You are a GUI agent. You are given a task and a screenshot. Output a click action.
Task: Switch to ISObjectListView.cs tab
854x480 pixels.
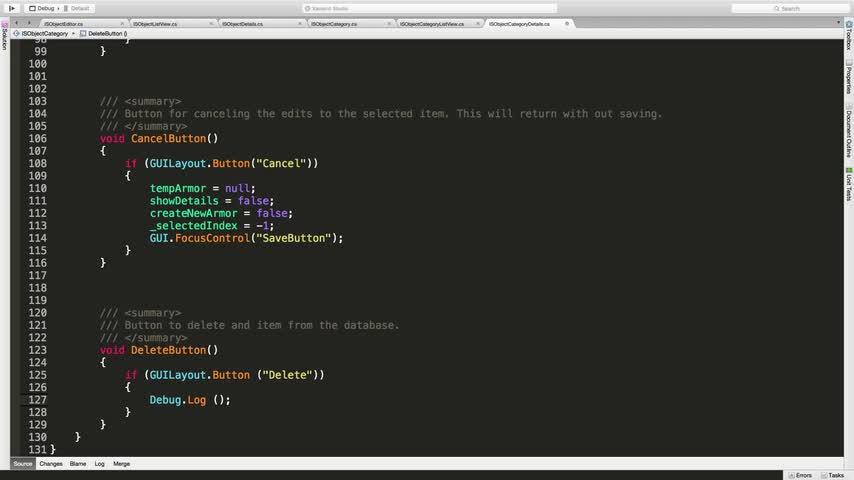155,24
